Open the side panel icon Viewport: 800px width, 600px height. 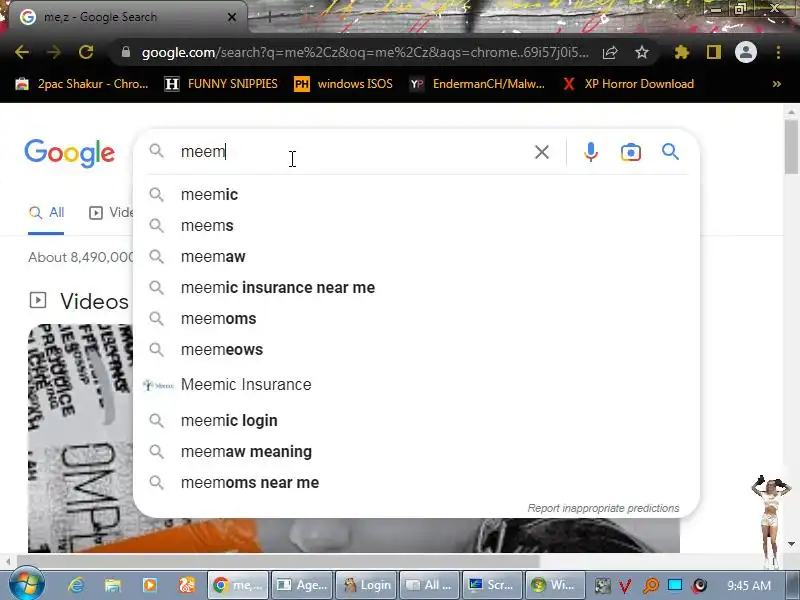(714, 52)
